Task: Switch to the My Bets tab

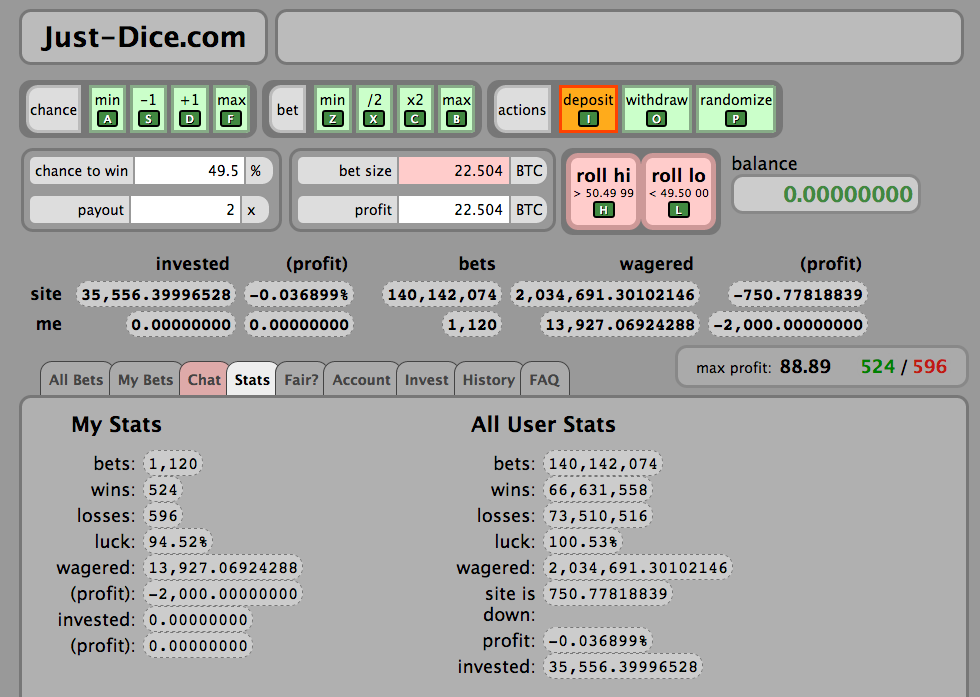Action: 145,379
